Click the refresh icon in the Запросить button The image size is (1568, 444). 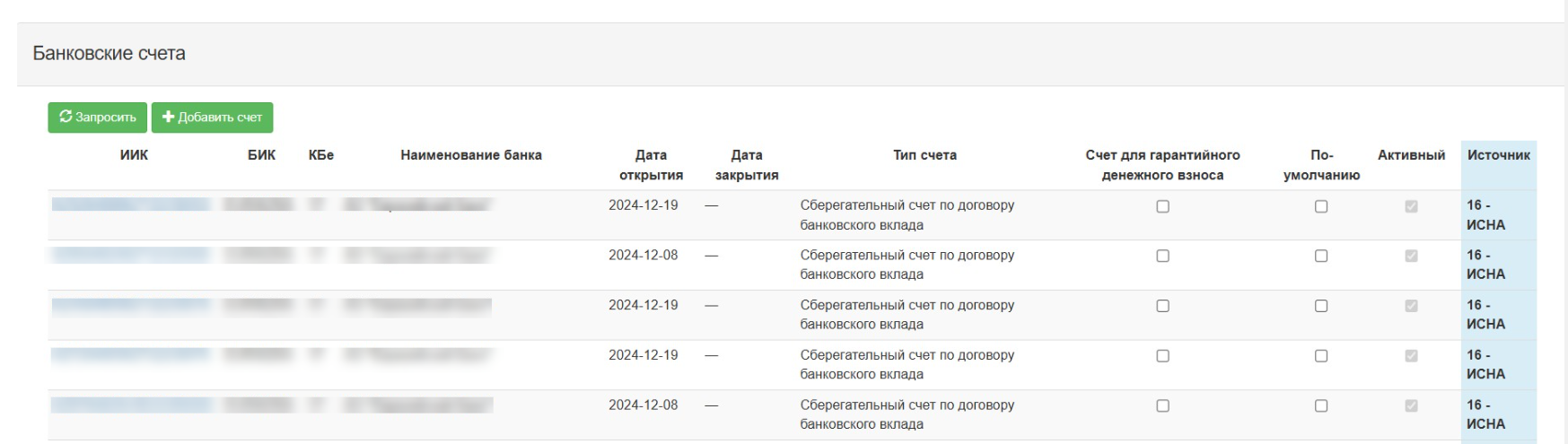point(66,118)
